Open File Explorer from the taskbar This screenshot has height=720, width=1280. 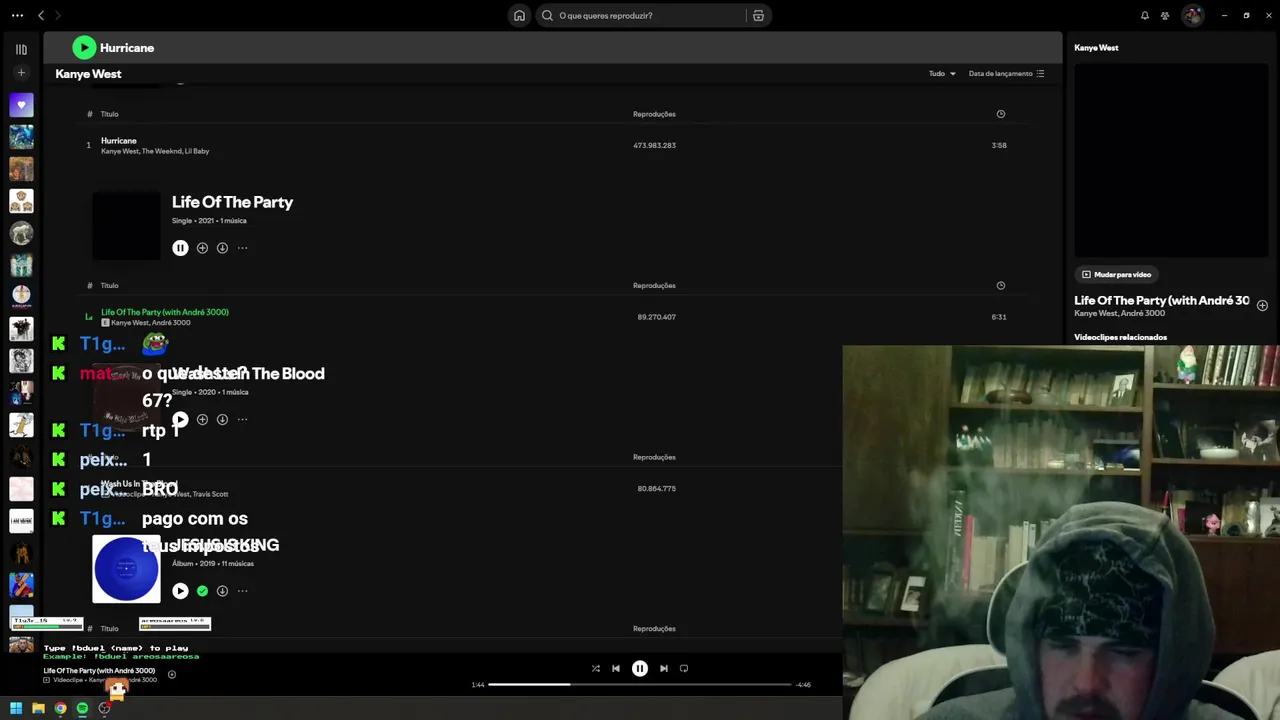(x=38, y=708)
